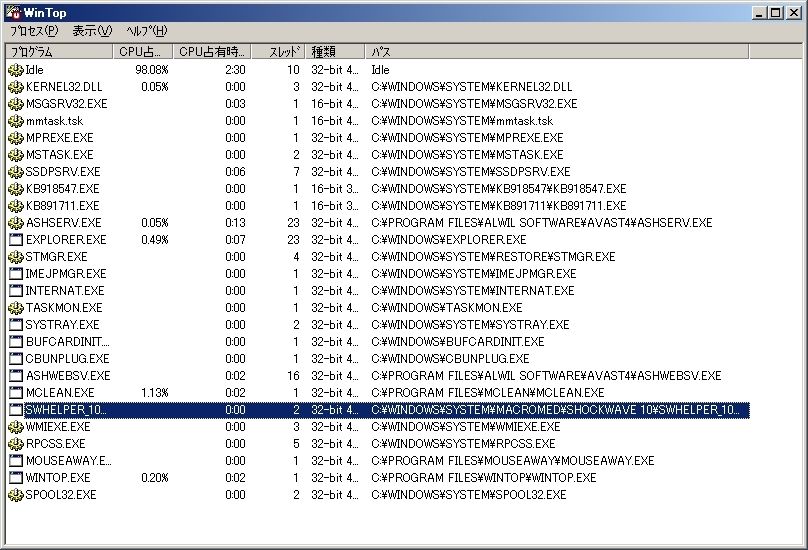808x550 pixels.
Task: Click the gear icon beside SPOOL32.EXE
Action: pyautogui.click(x=16, y=495)
